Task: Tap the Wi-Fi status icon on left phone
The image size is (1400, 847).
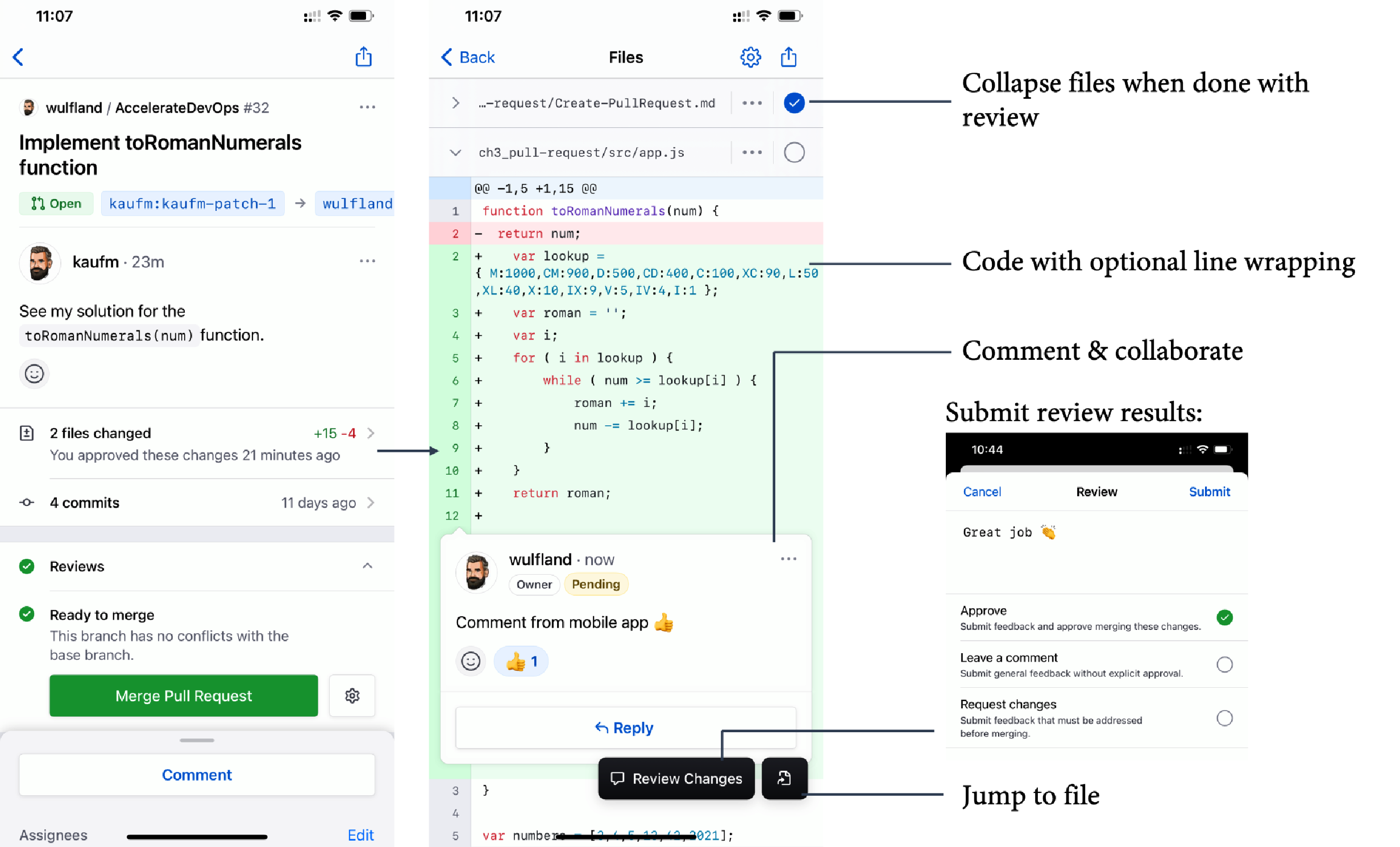Action: (335, 16)
